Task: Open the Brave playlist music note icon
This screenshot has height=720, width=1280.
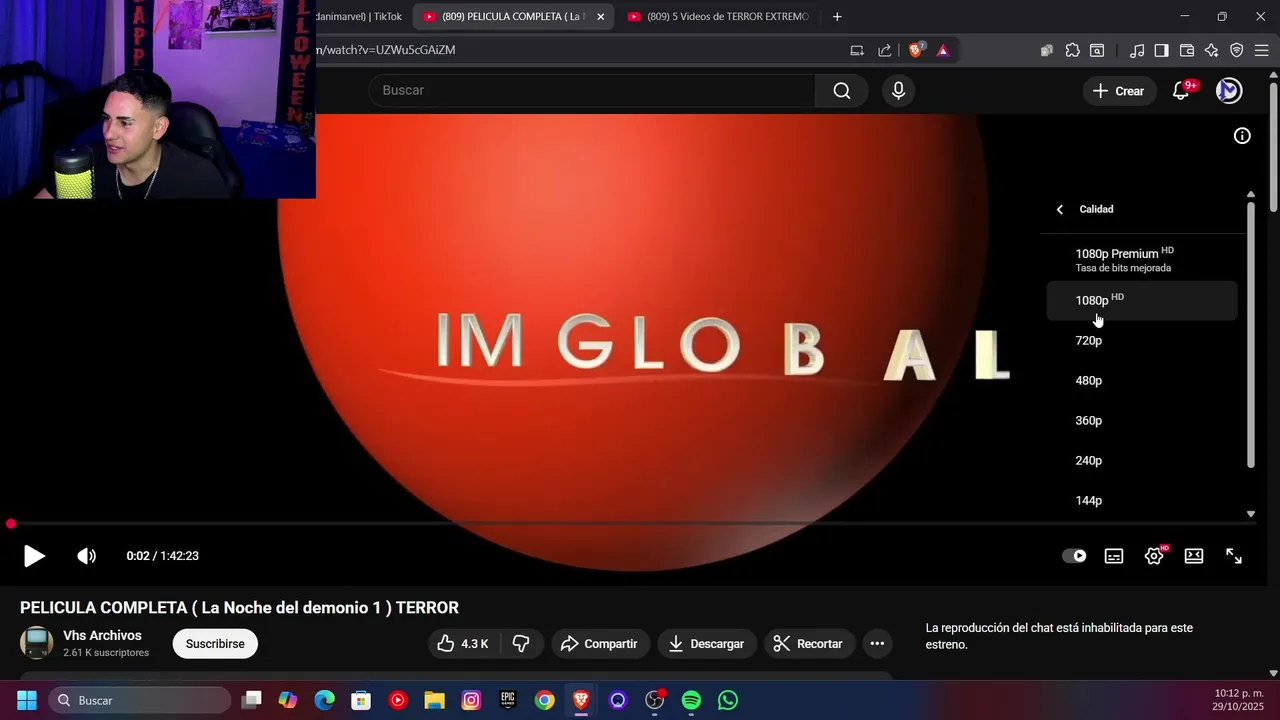Action: pyautogui.click(x=1137, y=50)
